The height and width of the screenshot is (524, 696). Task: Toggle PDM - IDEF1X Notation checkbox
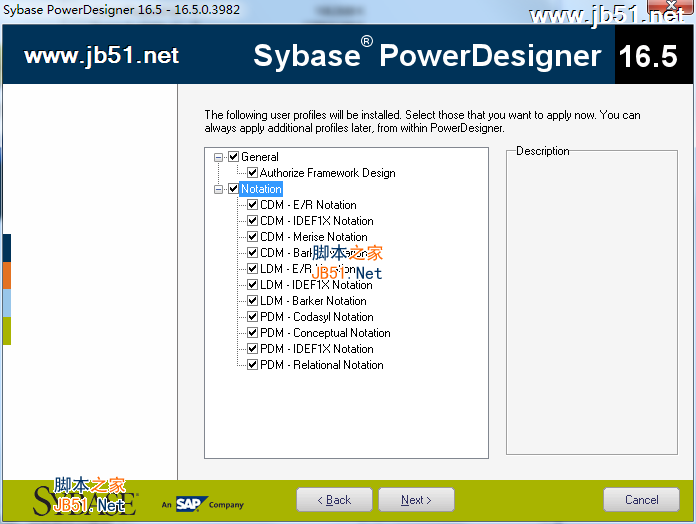click(x=252, y=348)
